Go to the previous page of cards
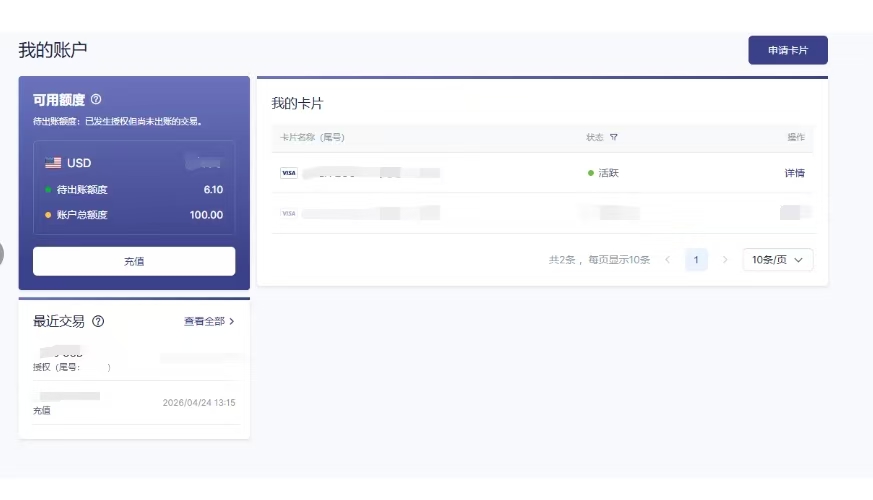873x500 pixels. [x=667, y=260]
